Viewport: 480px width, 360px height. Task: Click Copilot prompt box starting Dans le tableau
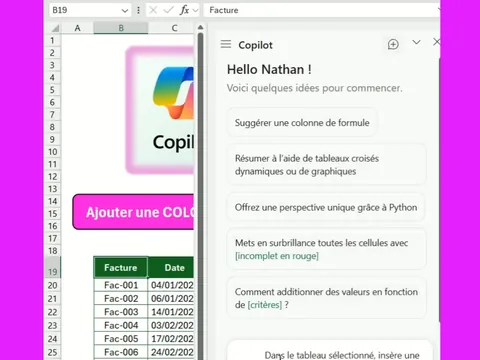click(x=329, y=351)
